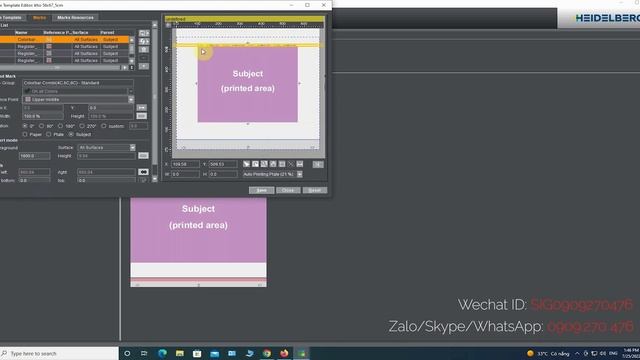Open the Microsoft Store taskbar icon
Screen dimensions: 640x360
[x=197, y=353]
